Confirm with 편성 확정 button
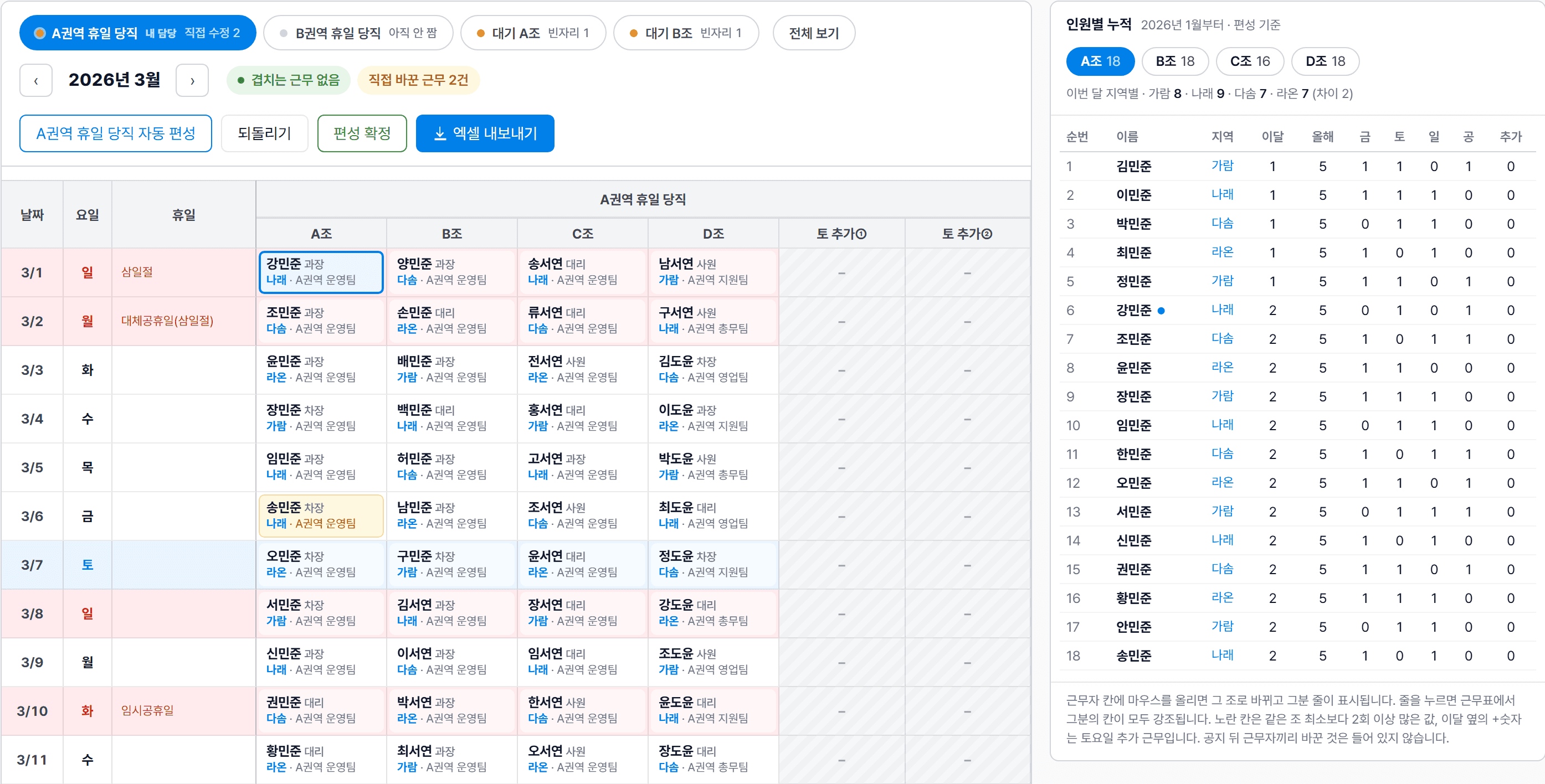1545x784 pixels. coord(362,133)
